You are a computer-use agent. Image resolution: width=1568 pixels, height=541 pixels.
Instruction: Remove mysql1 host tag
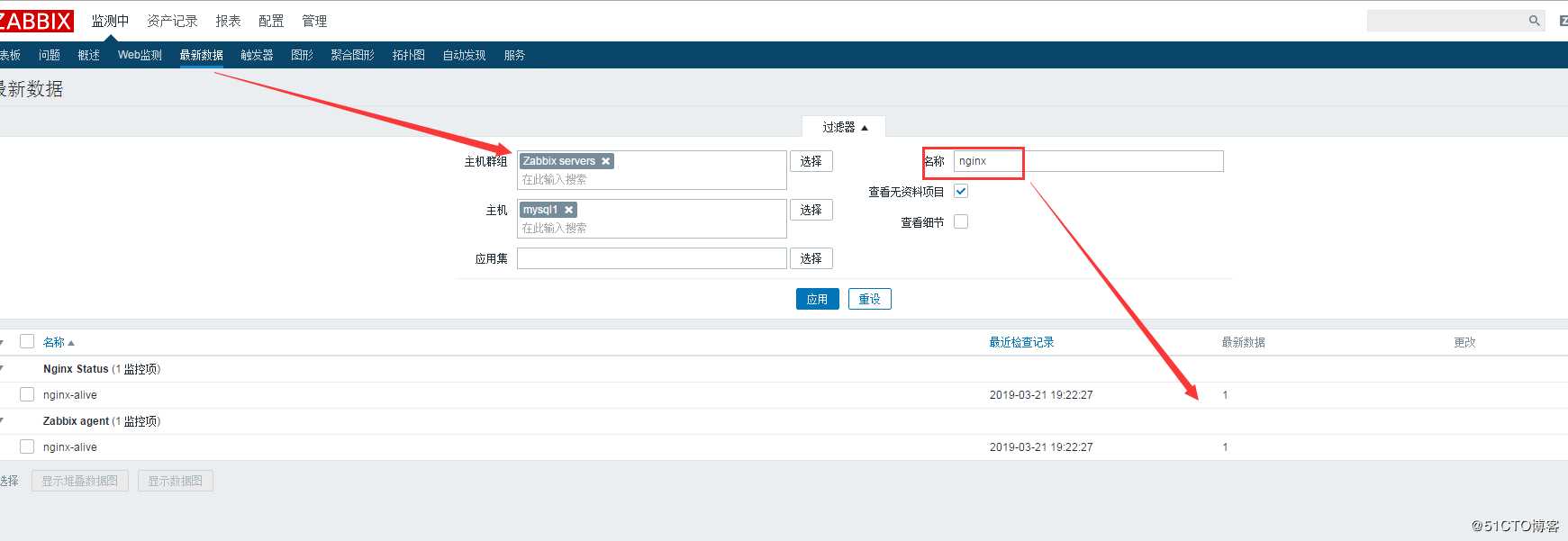[569, 210]
